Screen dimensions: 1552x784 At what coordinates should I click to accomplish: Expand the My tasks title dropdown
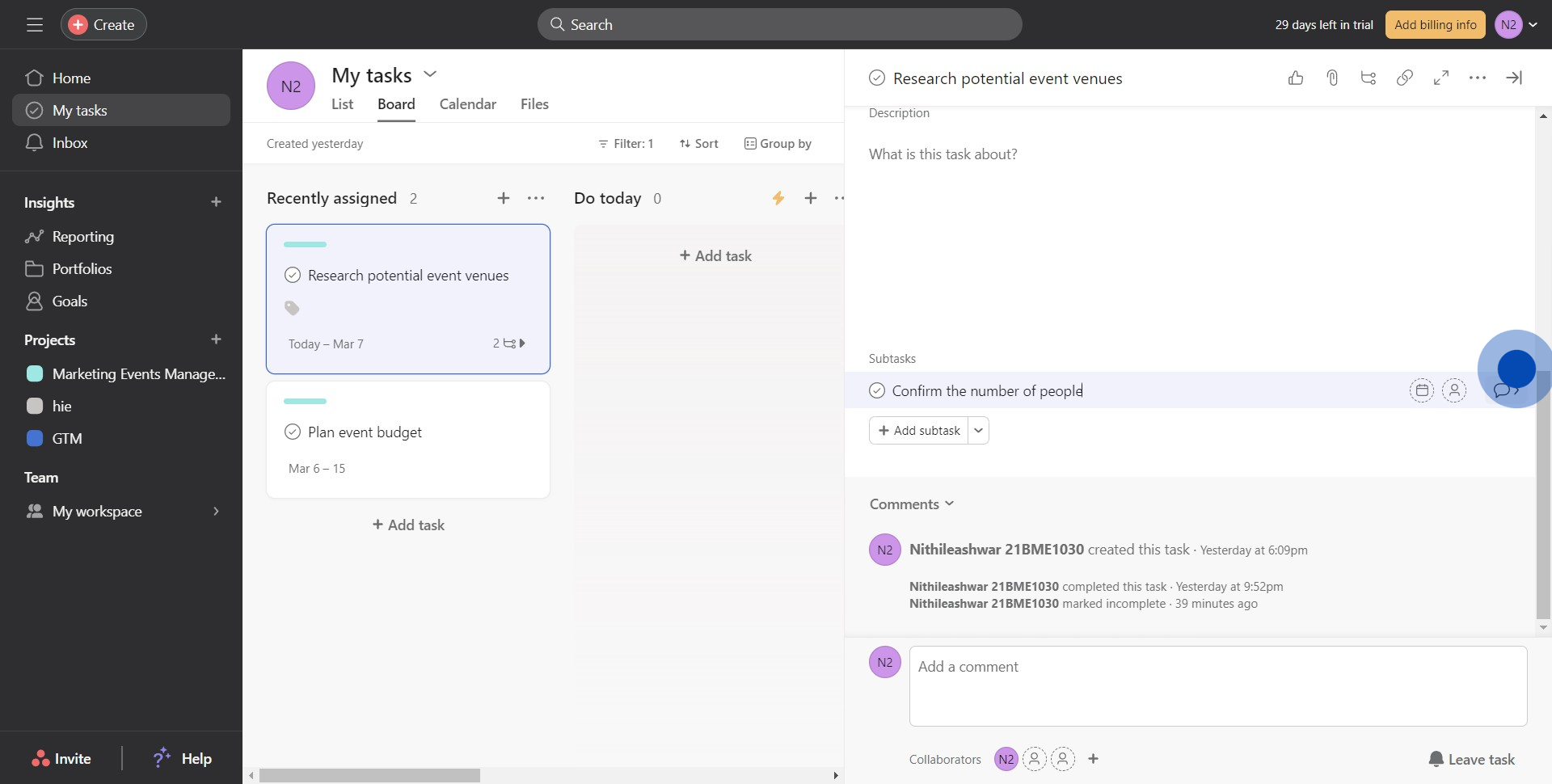(x=430, y=74)
